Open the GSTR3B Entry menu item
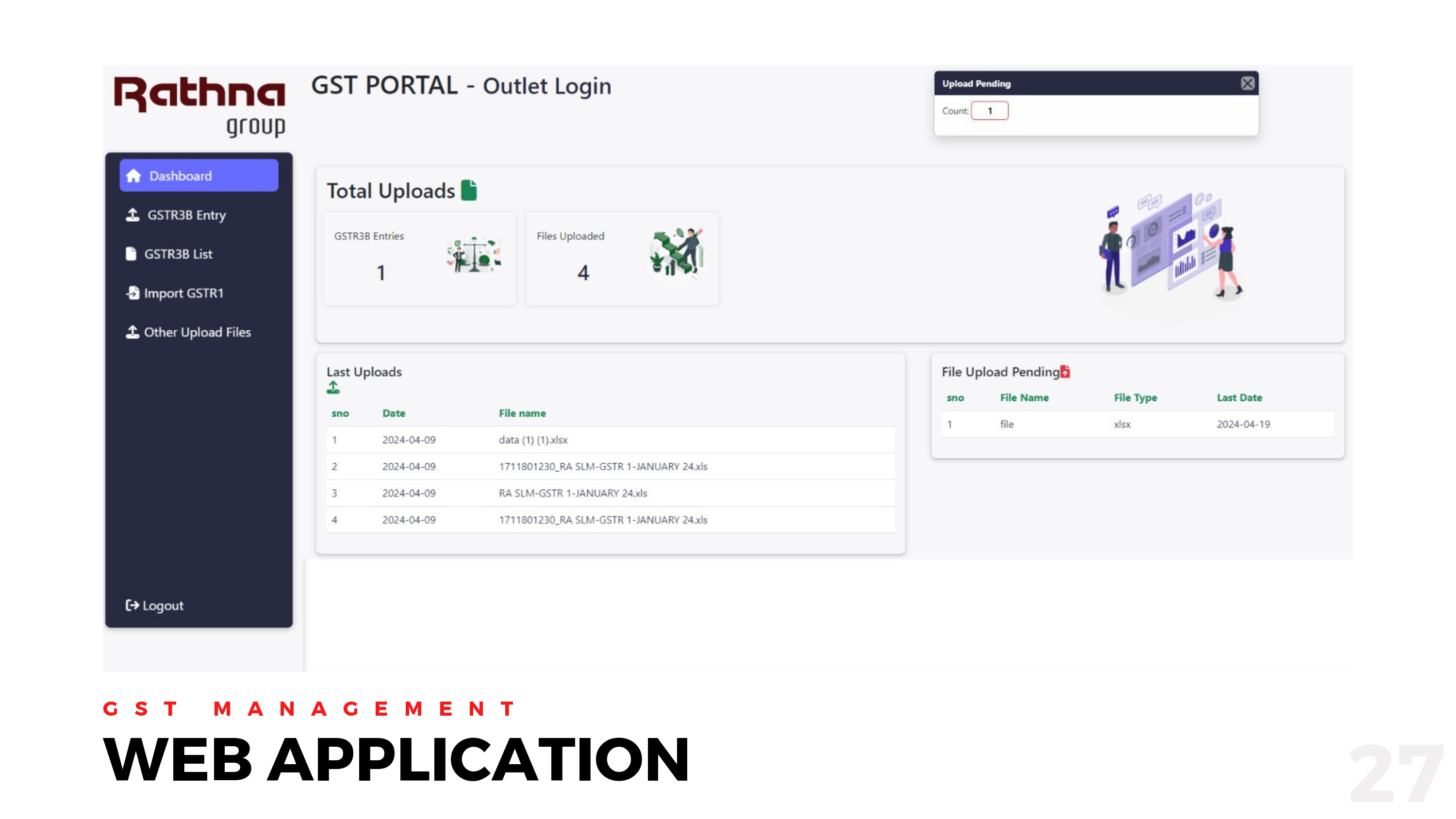1456x819 pixels. [x=186, y=215]
